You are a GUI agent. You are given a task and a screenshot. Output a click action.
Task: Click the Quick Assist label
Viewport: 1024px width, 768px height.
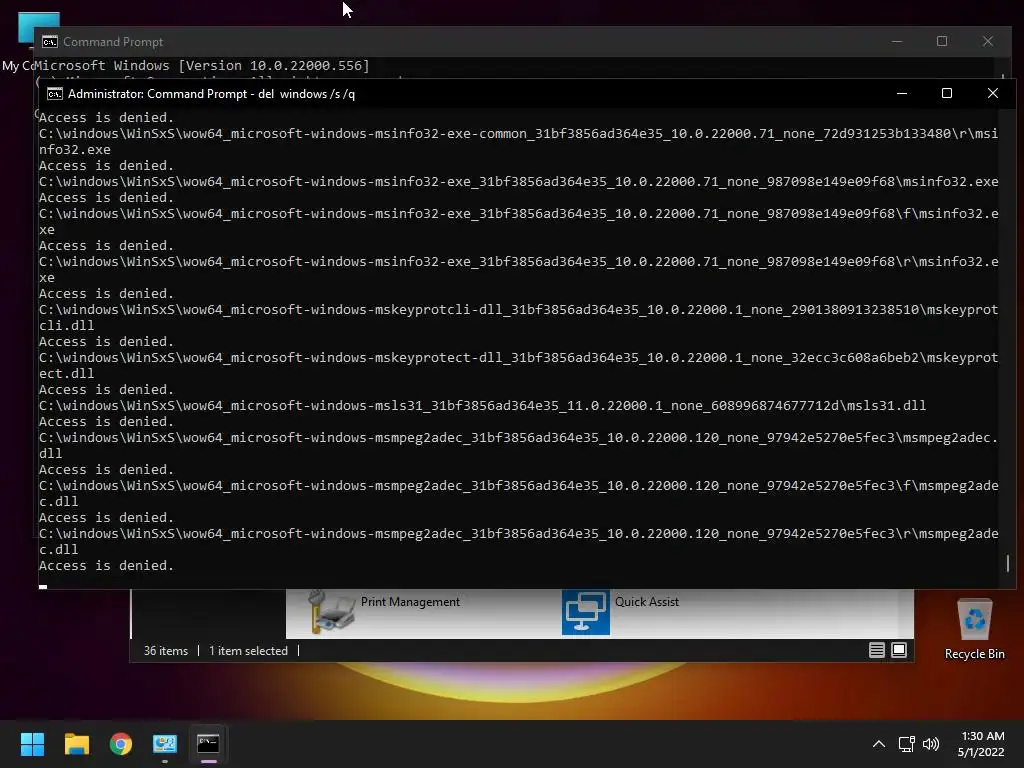tap(647, 601)
